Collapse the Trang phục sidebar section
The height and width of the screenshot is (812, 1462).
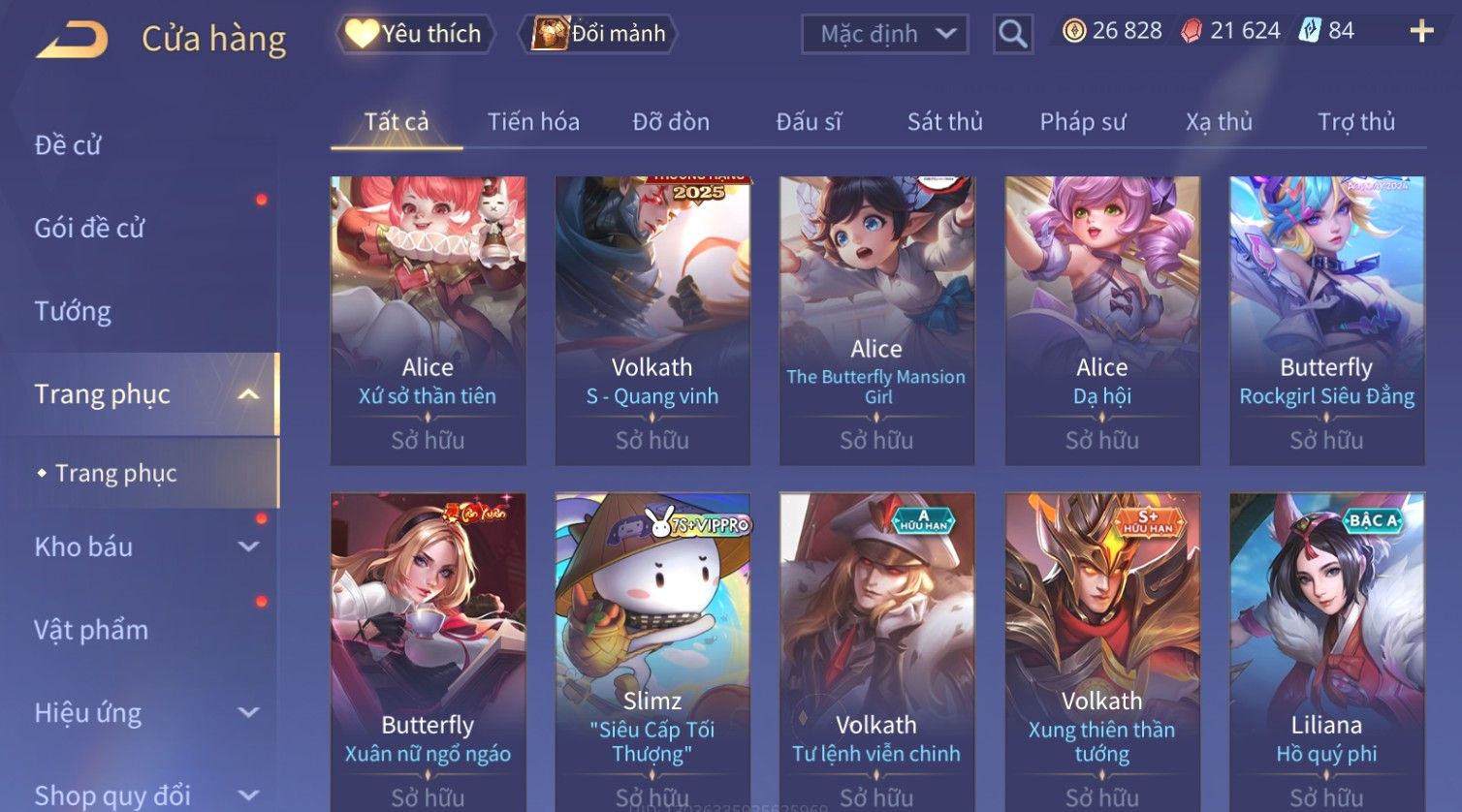coord(249,394)
